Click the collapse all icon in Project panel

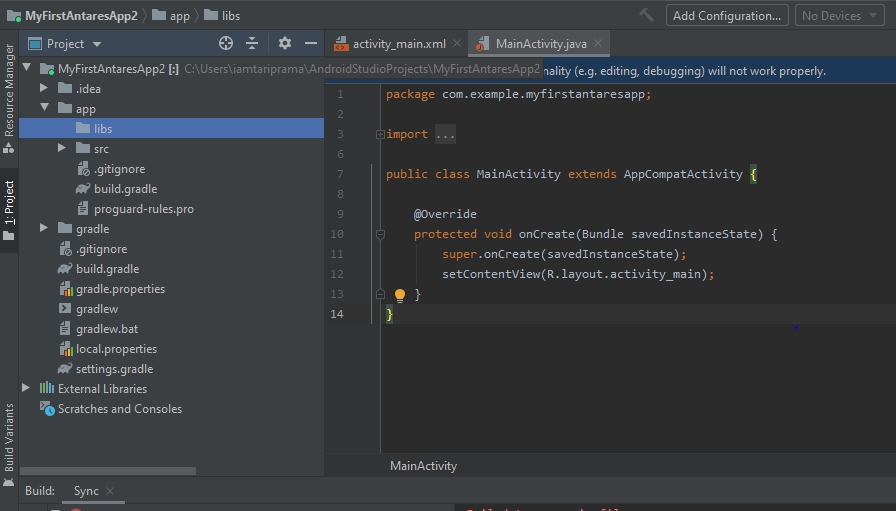(252, 43)
